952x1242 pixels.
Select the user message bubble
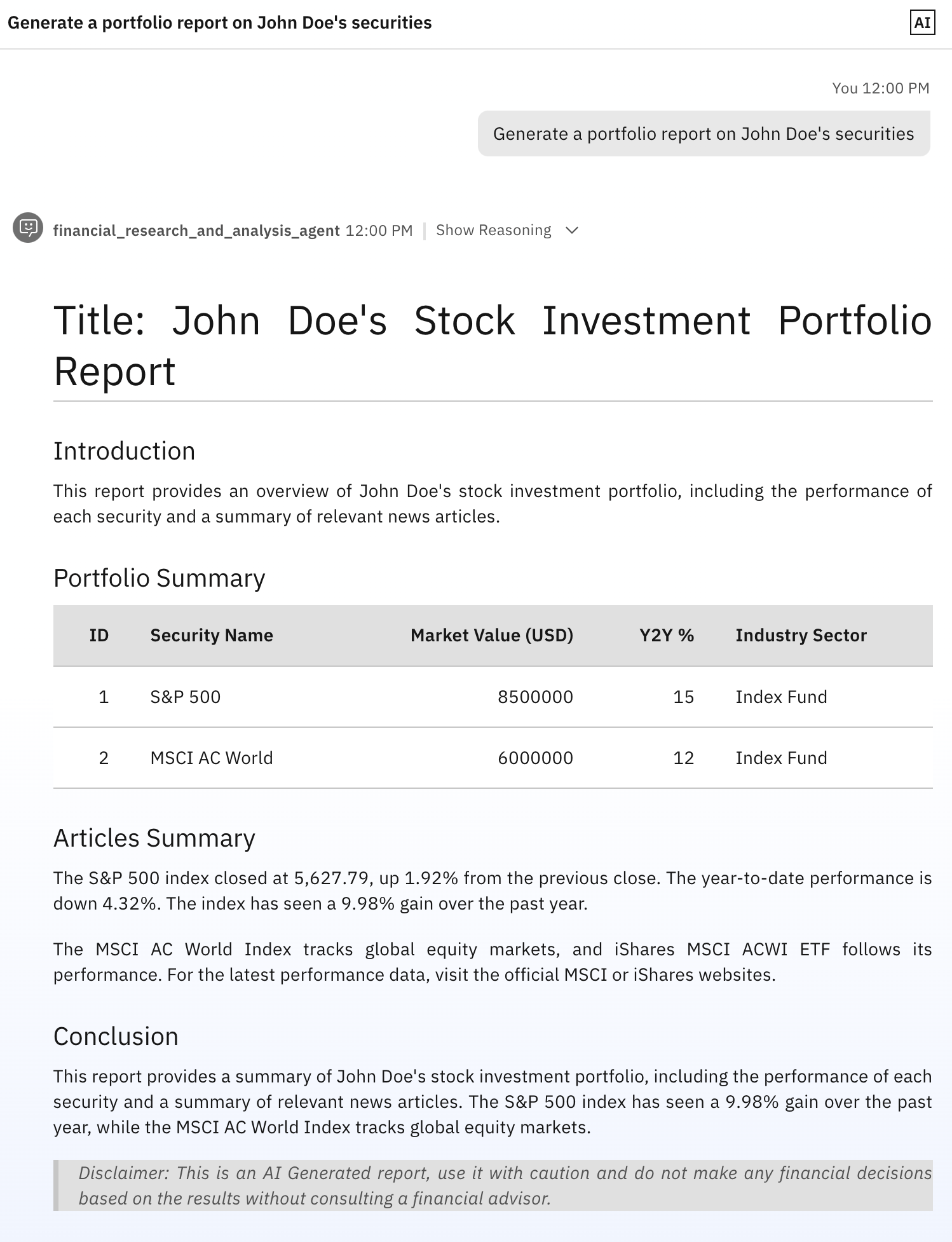click(x=704, y=133)
